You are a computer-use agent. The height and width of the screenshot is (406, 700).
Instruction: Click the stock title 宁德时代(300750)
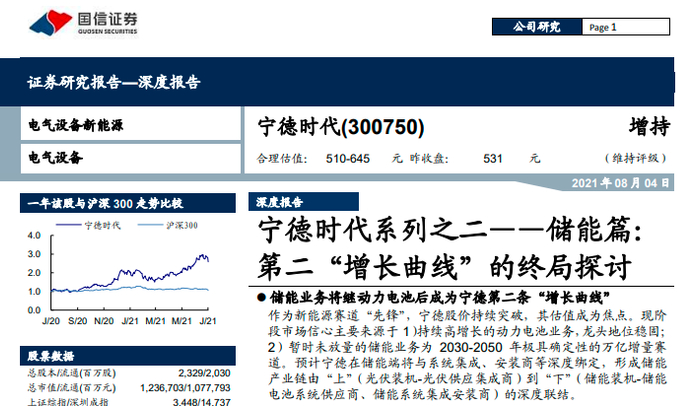point(341,127)
